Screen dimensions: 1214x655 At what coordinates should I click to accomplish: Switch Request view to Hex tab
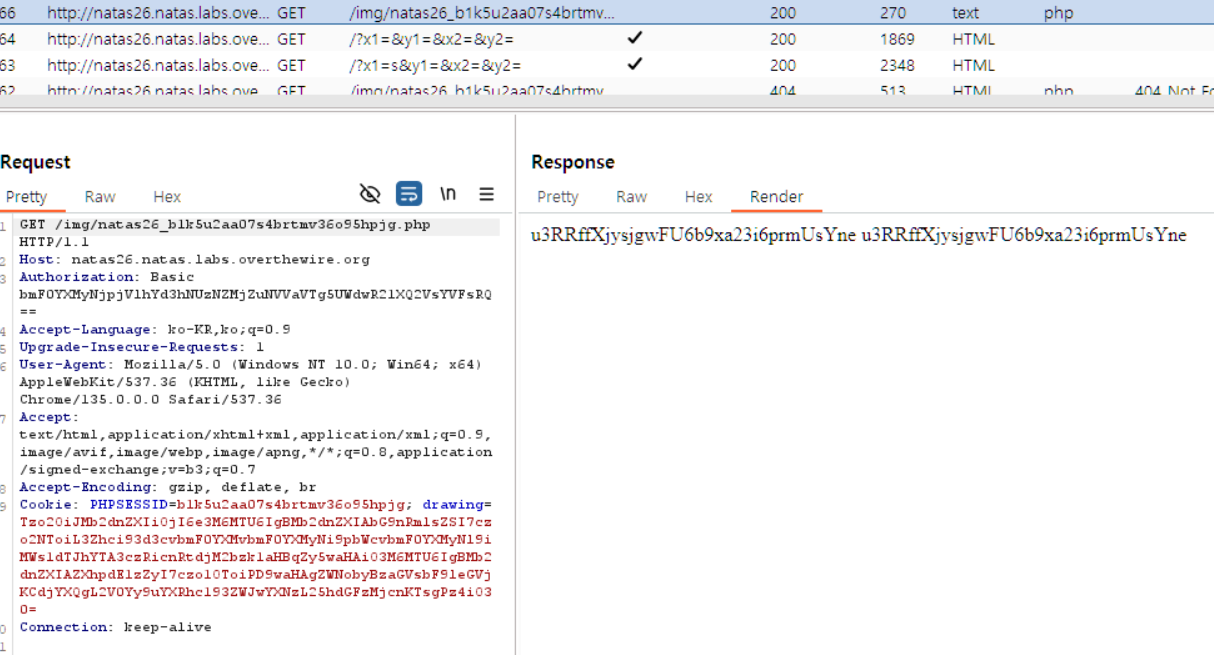point(167,197)
